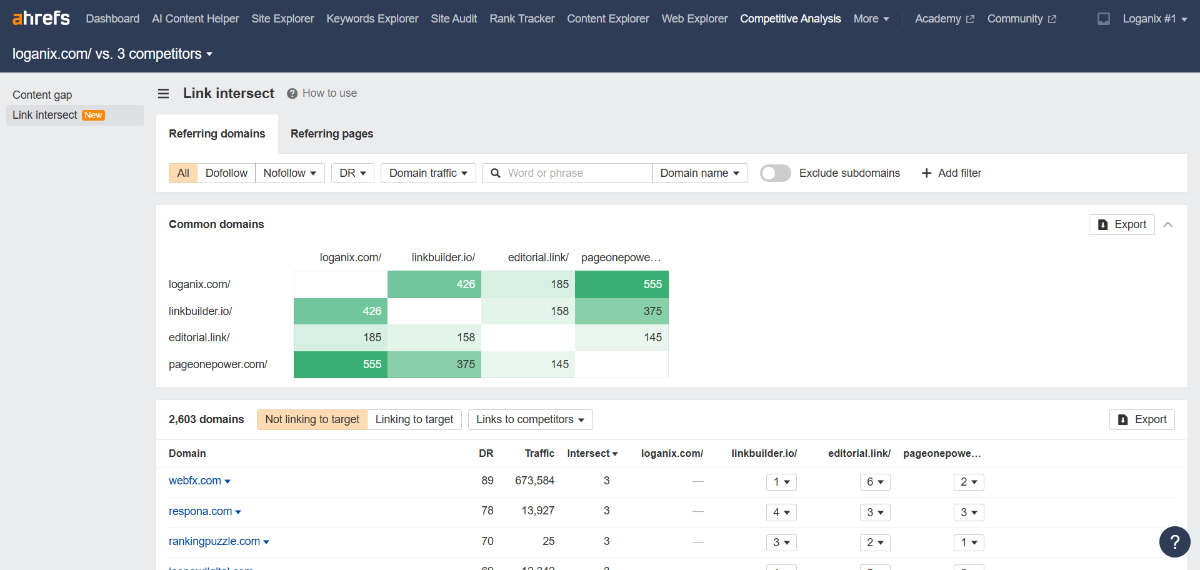Open the Nofollow dropdown
Image resolution: width=1200 pixels, height=570 pixels.
[x=290, y=173]
